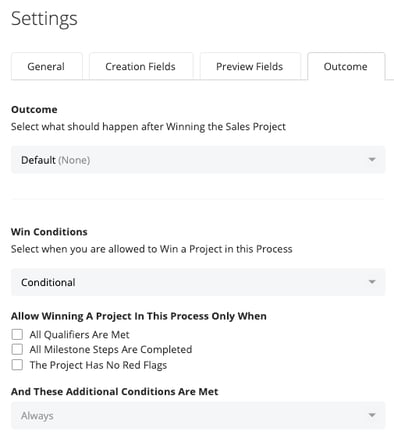Click the All Milestone Steps Are Completed label
The height and width of the screenshot is (438, 394).
coord(111,350)
